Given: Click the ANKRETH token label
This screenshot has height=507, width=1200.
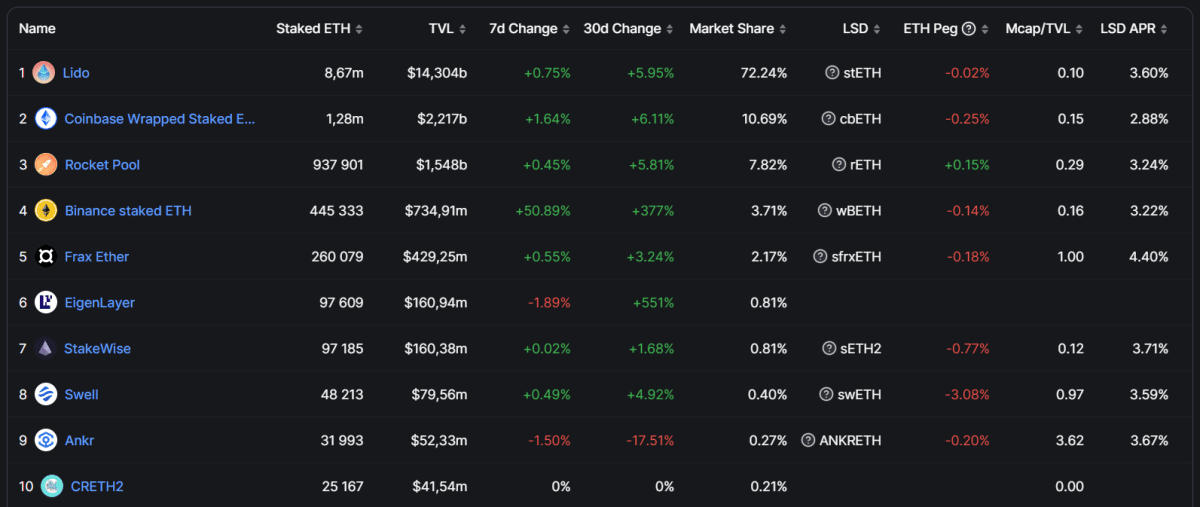Looking at the screenshot, I should click(x=851, y=441).
